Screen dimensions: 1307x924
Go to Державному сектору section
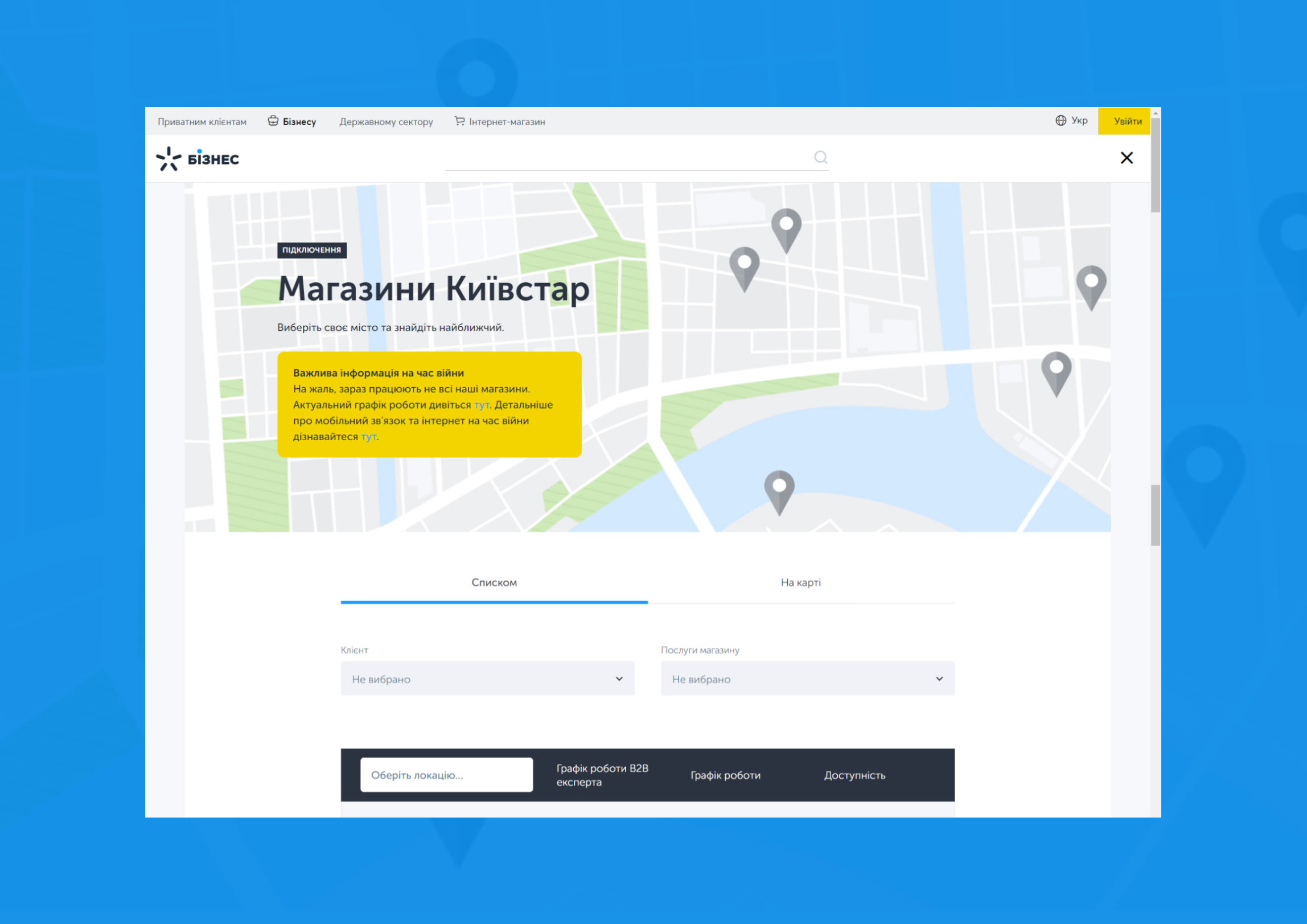(x=386, y=122)
